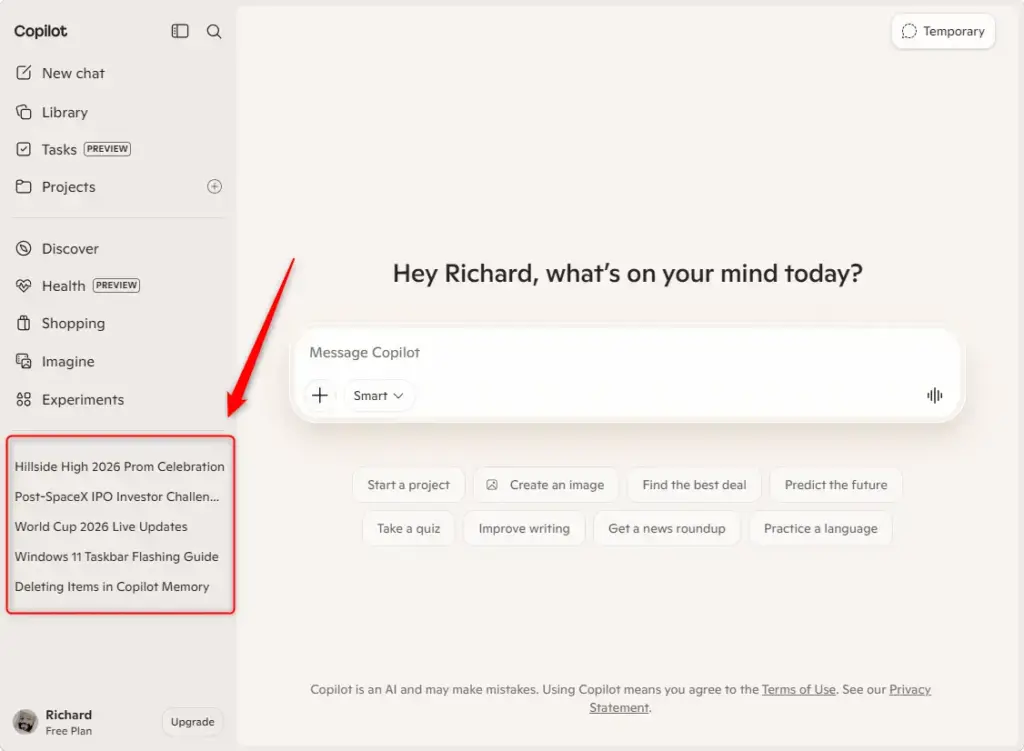Click the Health heart icon
Image resolution: width=1024 pixels, height=751 pixels.
tap(24, 286)
